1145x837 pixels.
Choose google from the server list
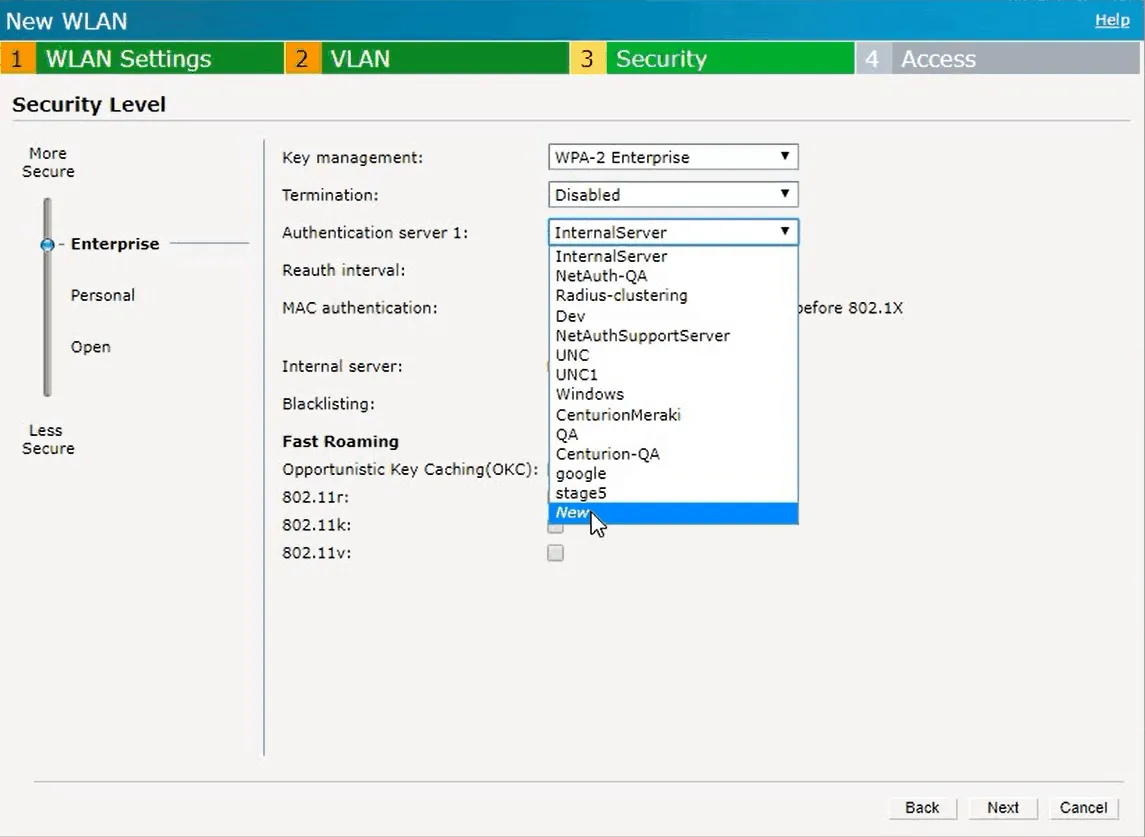pos(581,474)
